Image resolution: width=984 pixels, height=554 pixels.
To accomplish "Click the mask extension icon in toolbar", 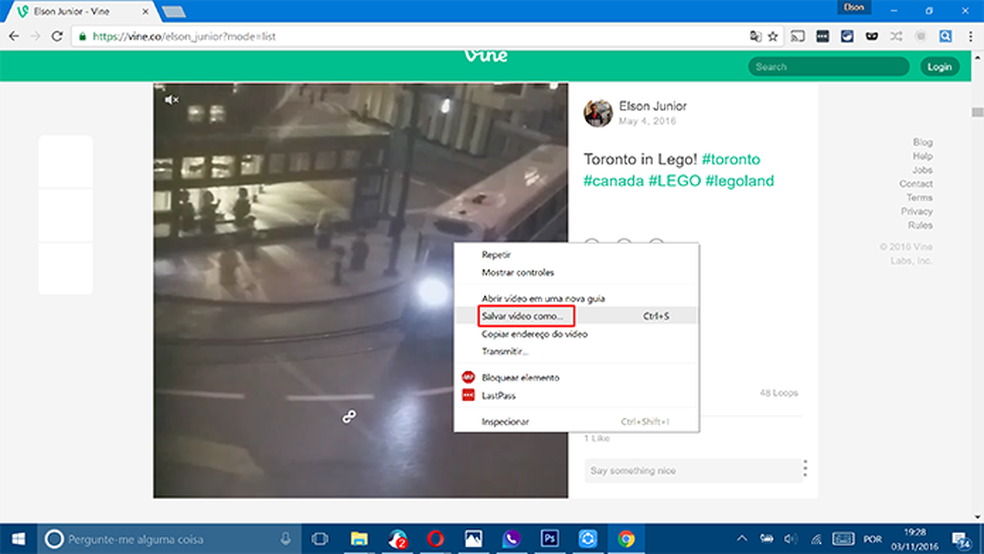I will point(872,36).
